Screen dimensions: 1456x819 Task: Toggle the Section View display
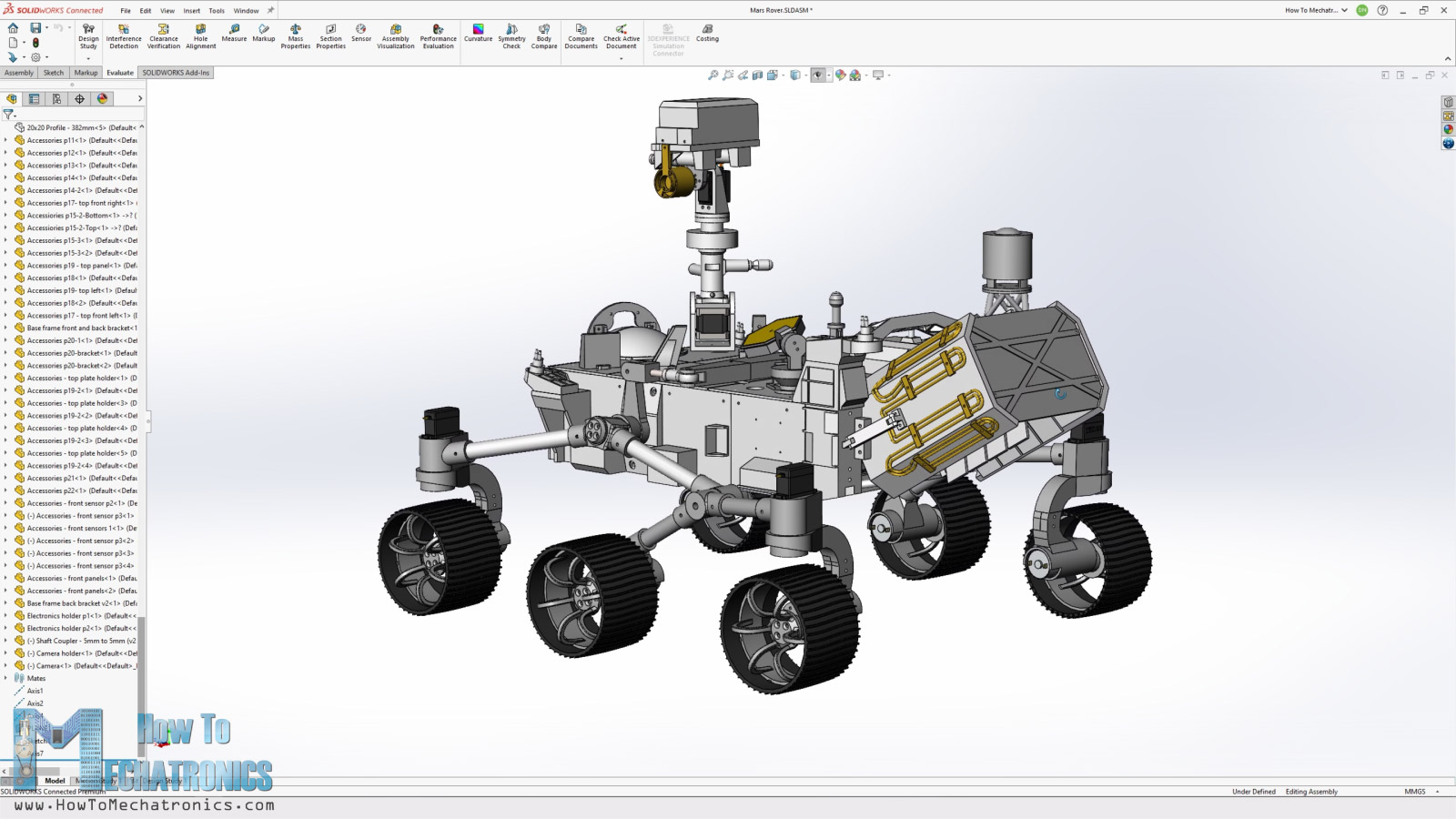coord(756,75)
